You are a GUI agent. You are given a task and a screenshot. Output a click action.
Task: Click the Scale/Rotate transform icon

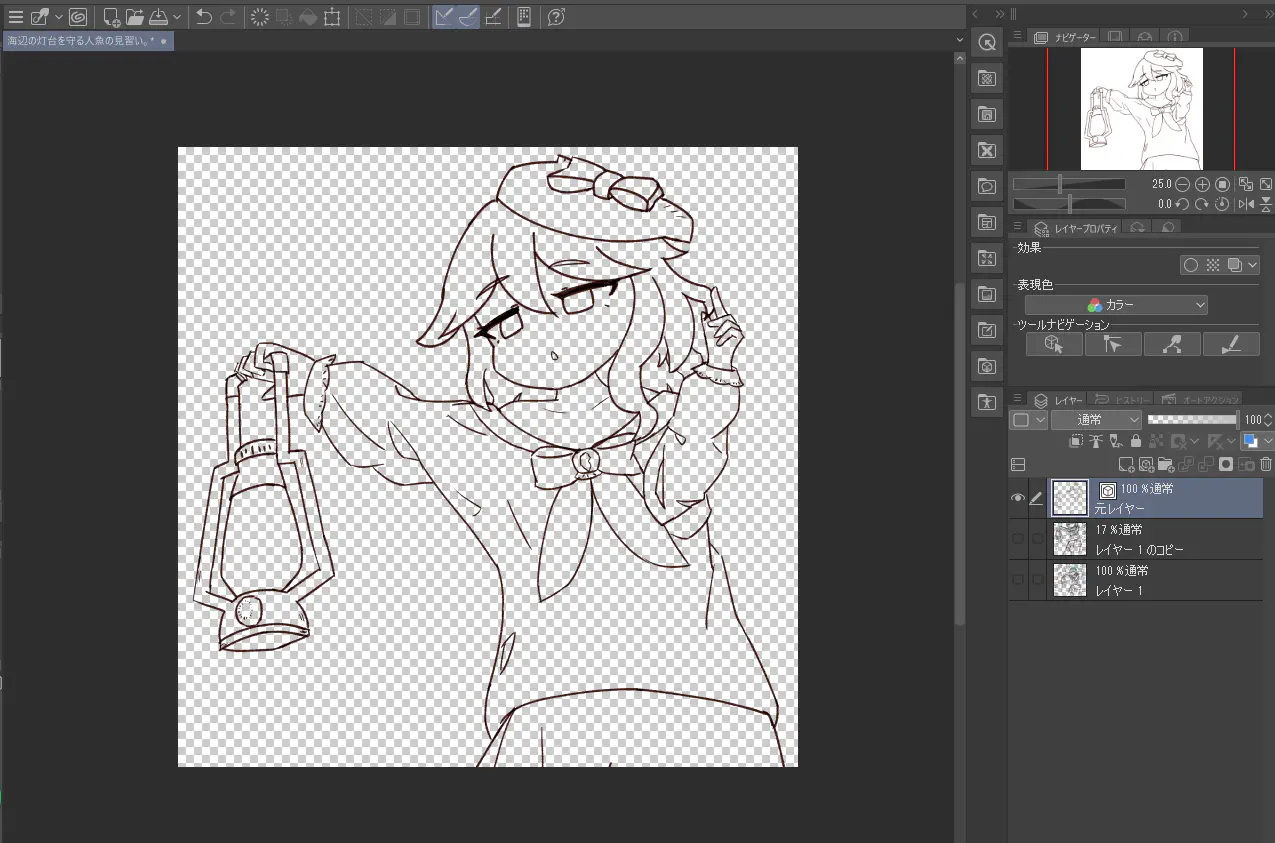click(x=332, y=17)
